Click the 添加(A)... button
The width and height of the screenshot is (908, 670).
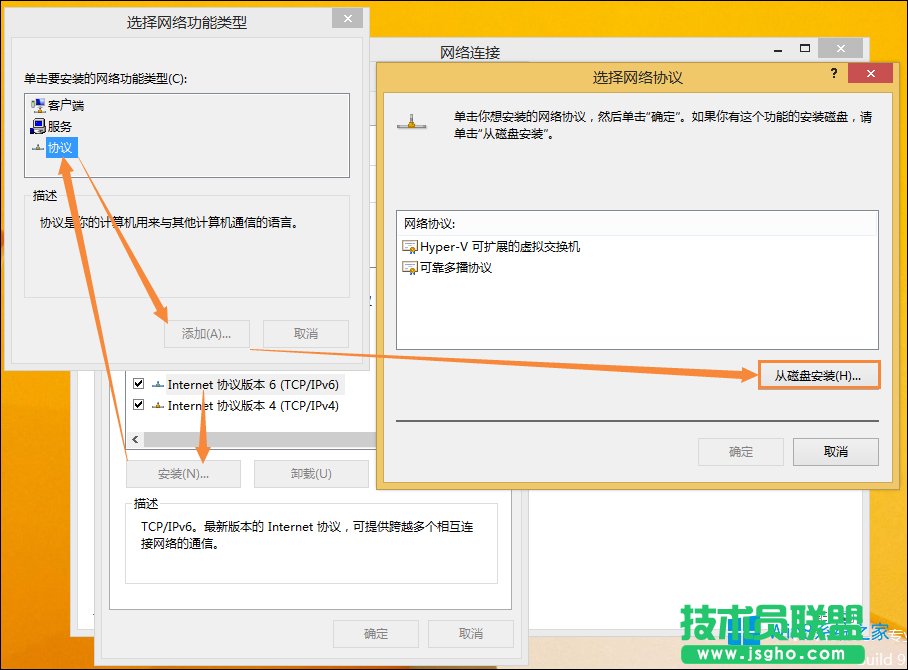click(206, 333)
